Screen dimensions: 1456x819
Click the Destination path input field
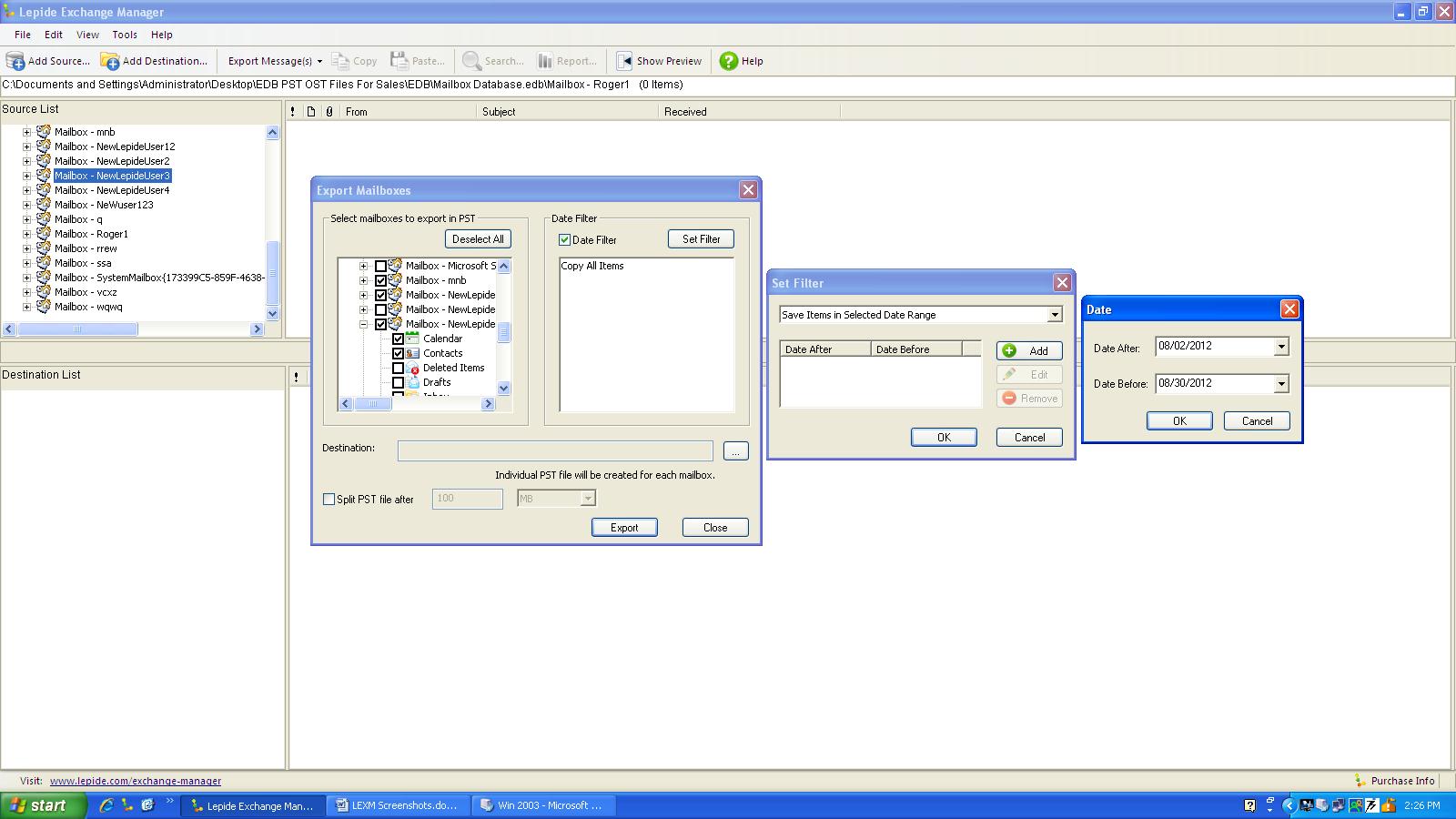tap(555, 451)
